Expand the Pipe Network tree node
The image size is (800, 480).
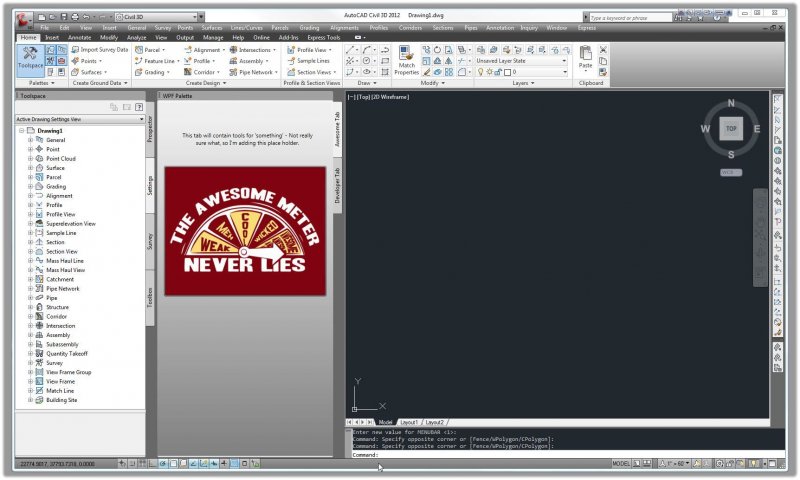click(x=30, y=289)
